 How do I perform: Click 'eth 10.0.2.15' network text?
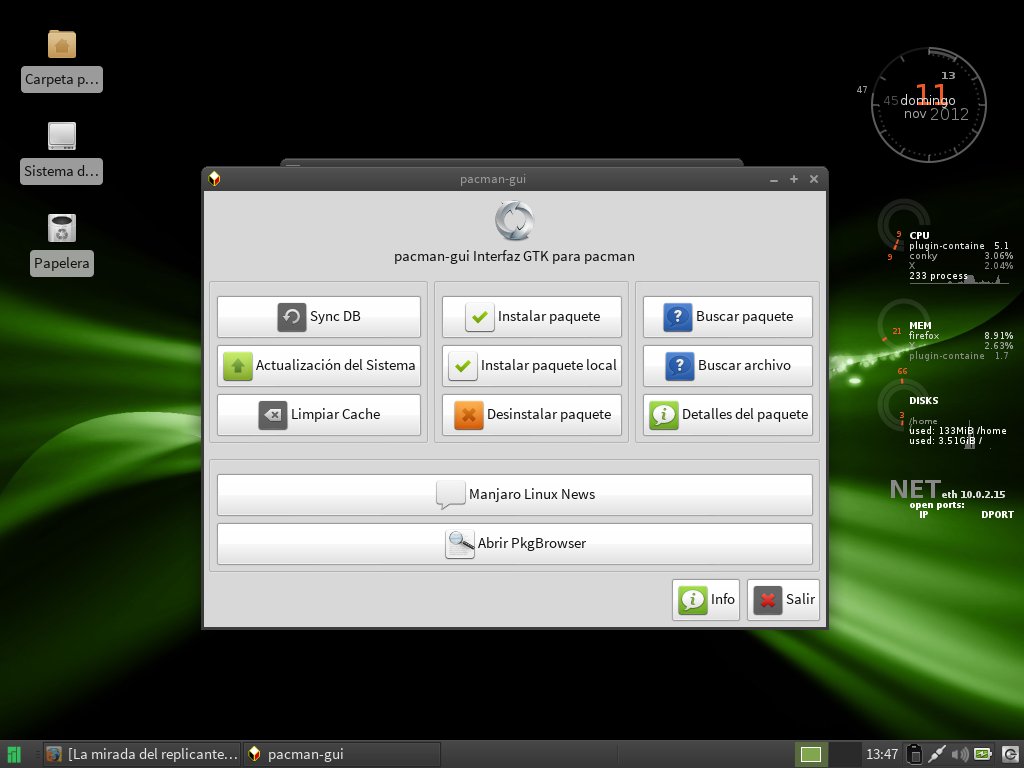[x=973, y=494]
